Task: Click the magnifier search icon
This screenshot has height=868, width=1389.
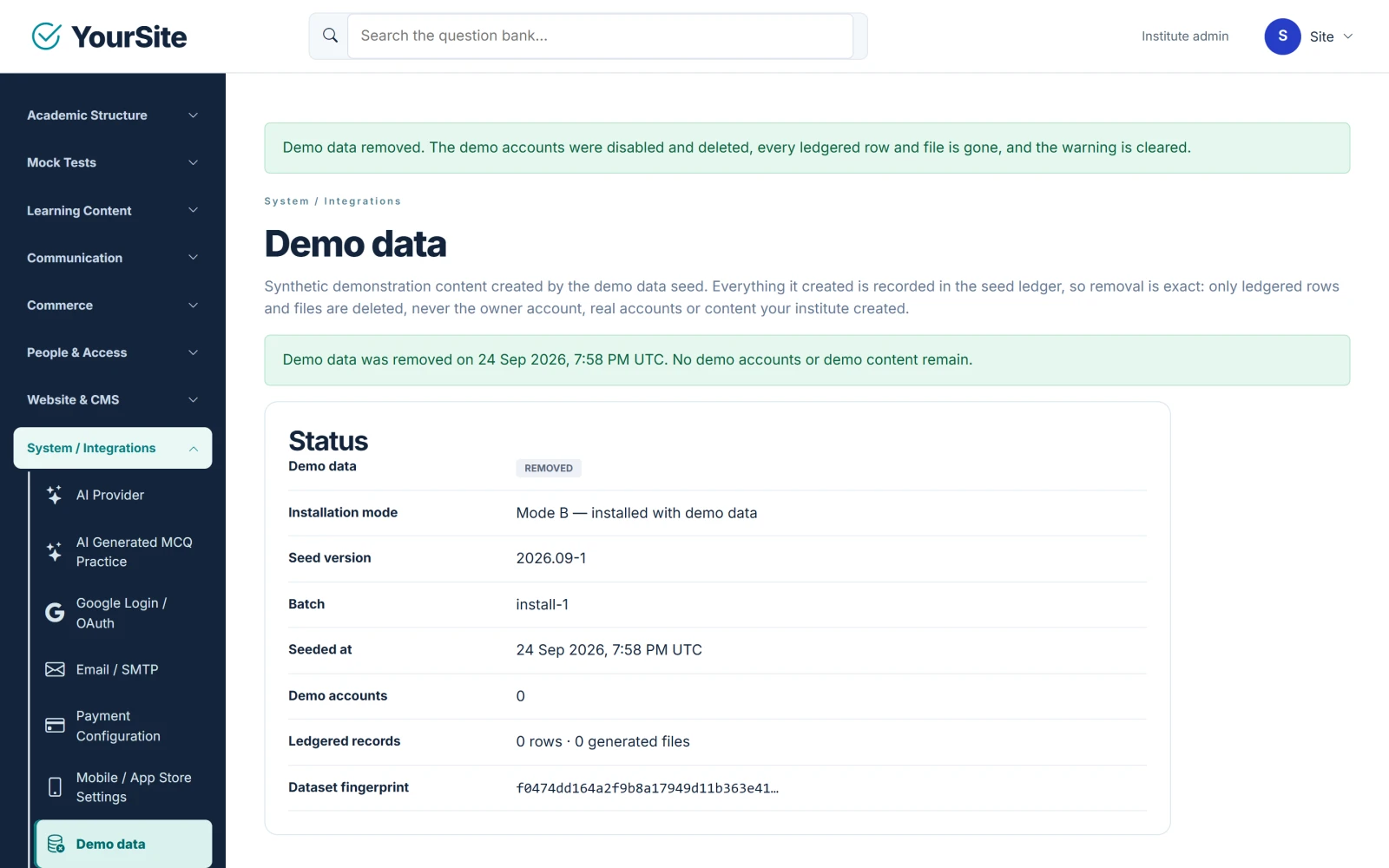Action: [x=330, y=36]
